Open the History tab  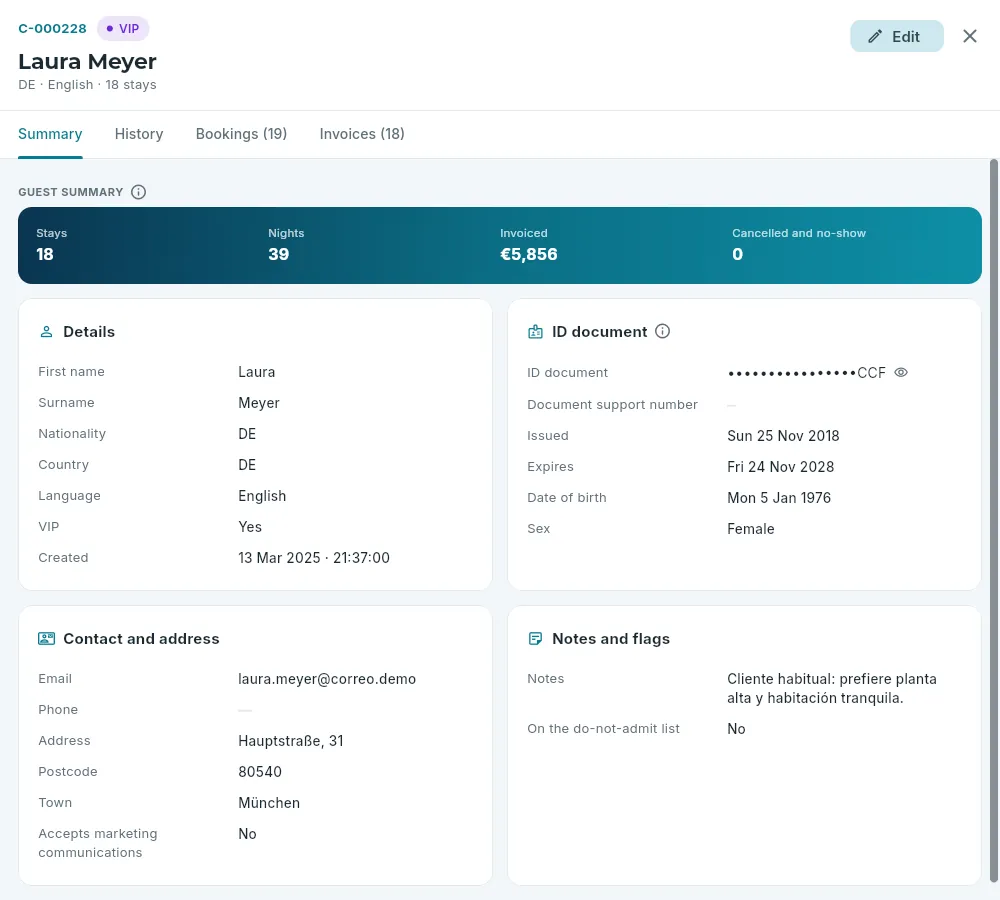[x=139, y=134]
